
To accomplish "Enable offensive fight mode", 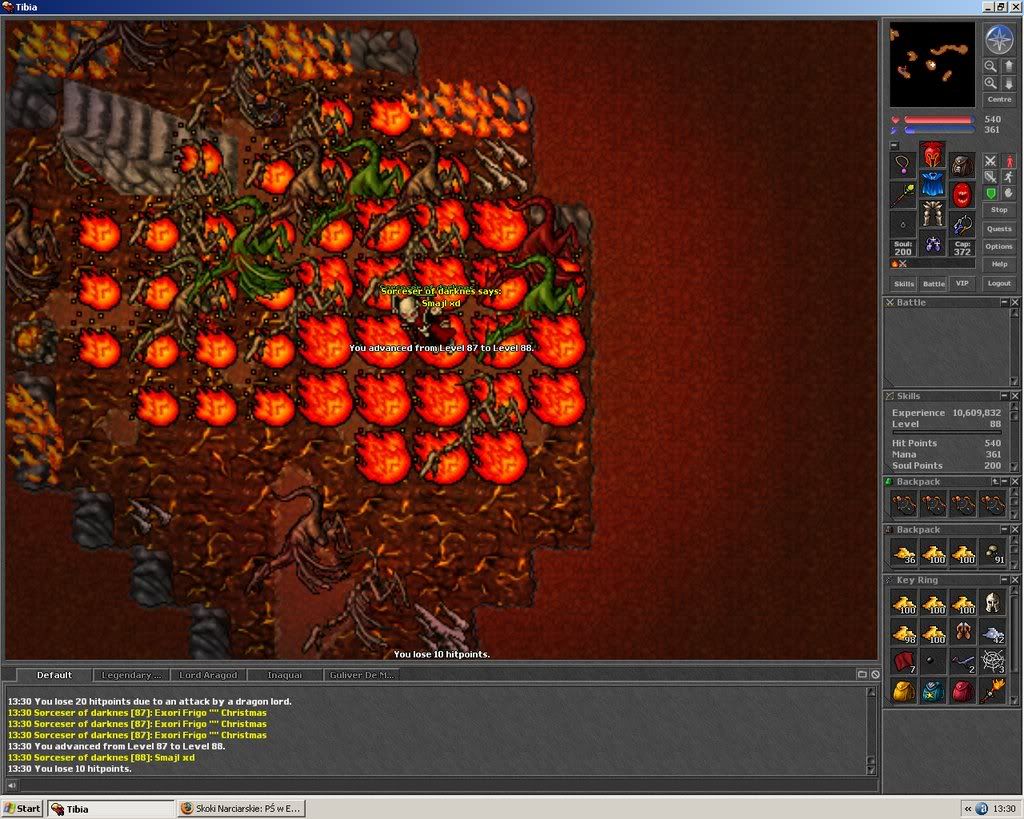I will 991,161.
